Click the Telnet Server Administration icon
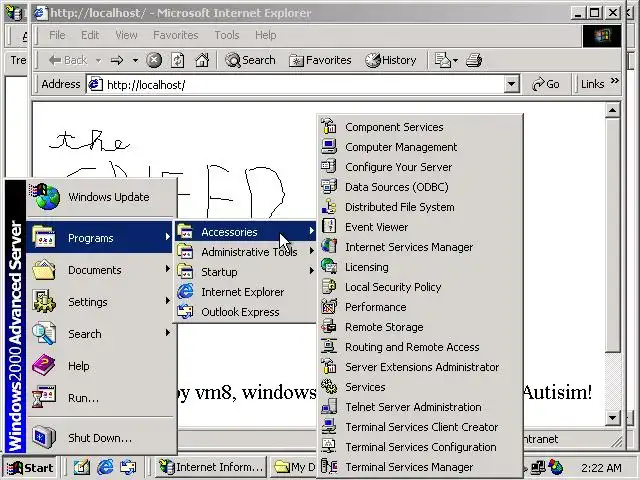The image size is (640, 480). tap(329, 407)
